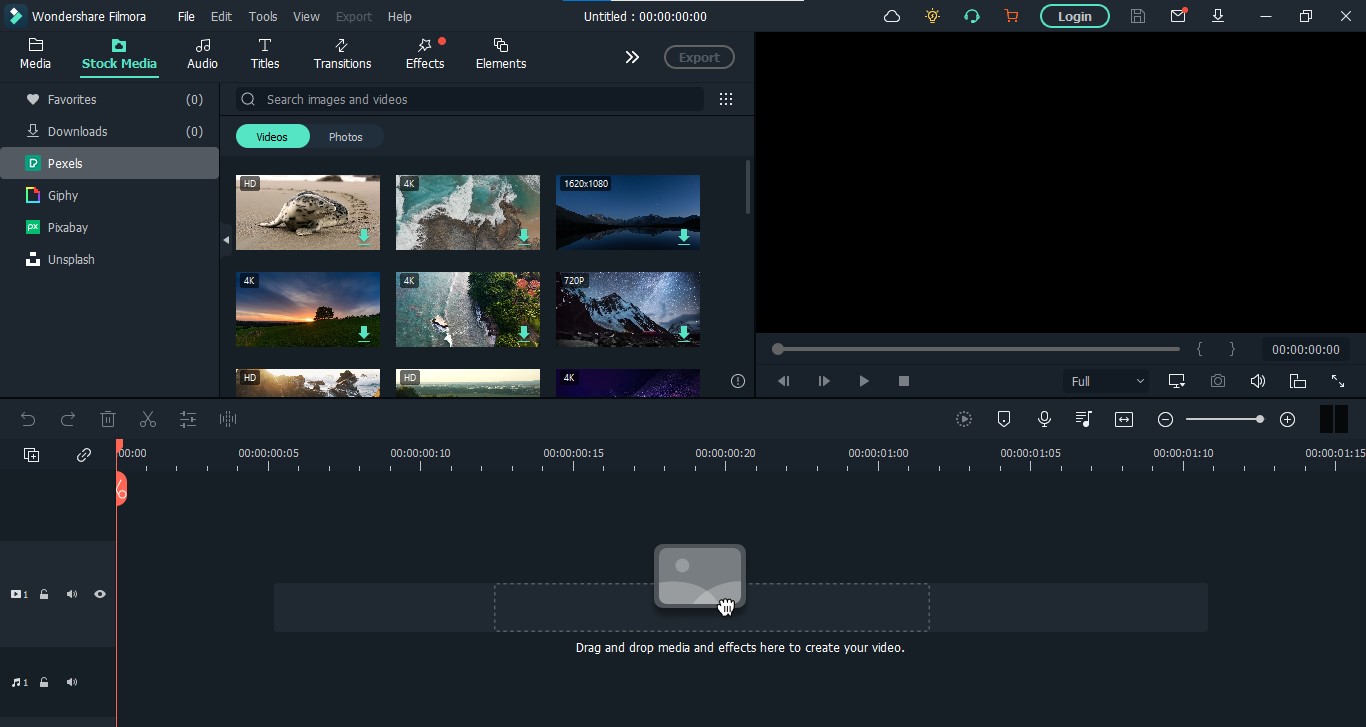Viewport: 1366px width, 727px height.
Task: Click the delete trash icon in timeline toolbar
Action: [108, 420]
